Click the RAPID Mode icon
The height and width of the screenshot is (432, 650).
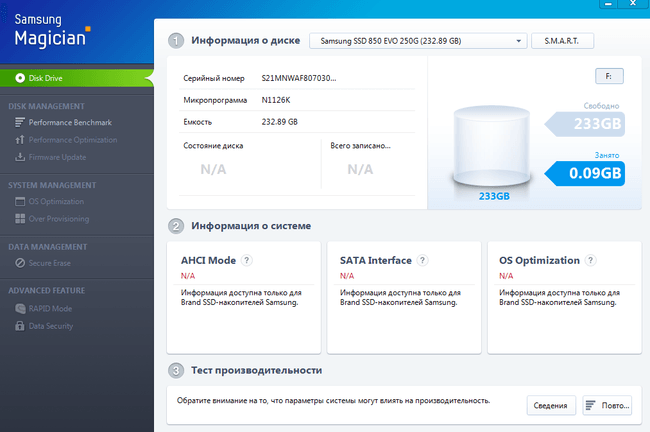point(20,309)
